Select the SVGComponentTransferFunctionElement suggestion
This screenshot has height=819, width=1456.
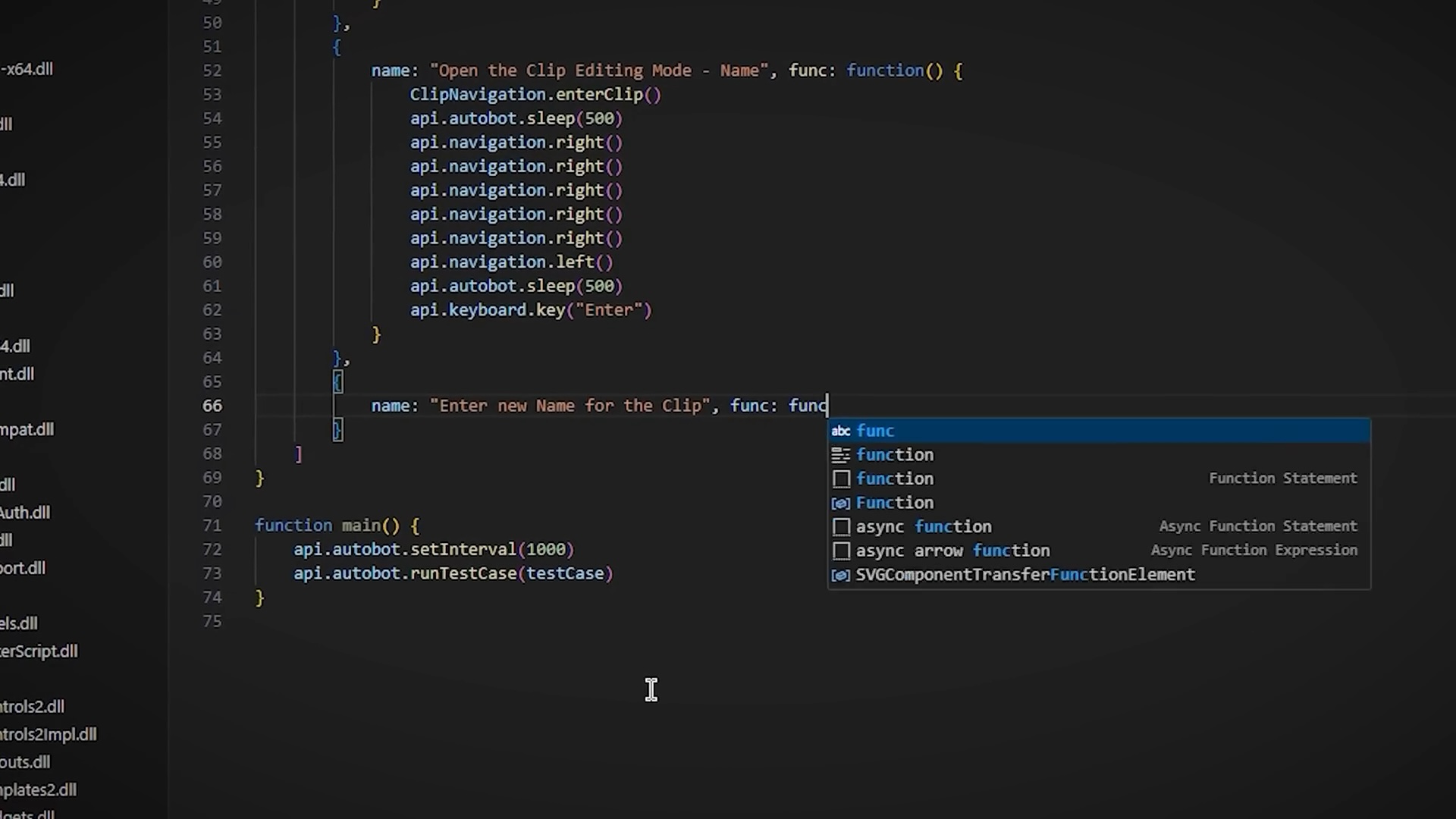click(x=1025, y=575)
